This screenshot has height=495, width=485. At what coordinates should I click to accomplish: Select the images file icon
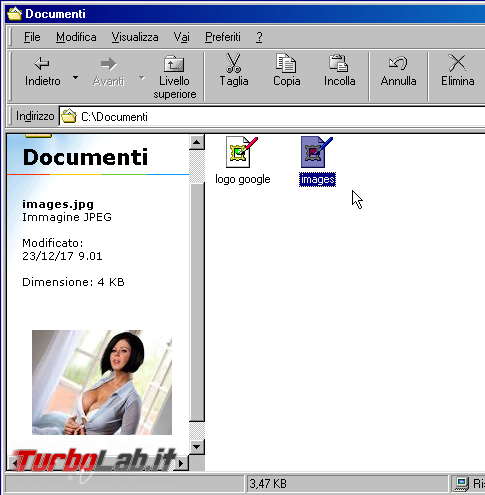[316, 152]
